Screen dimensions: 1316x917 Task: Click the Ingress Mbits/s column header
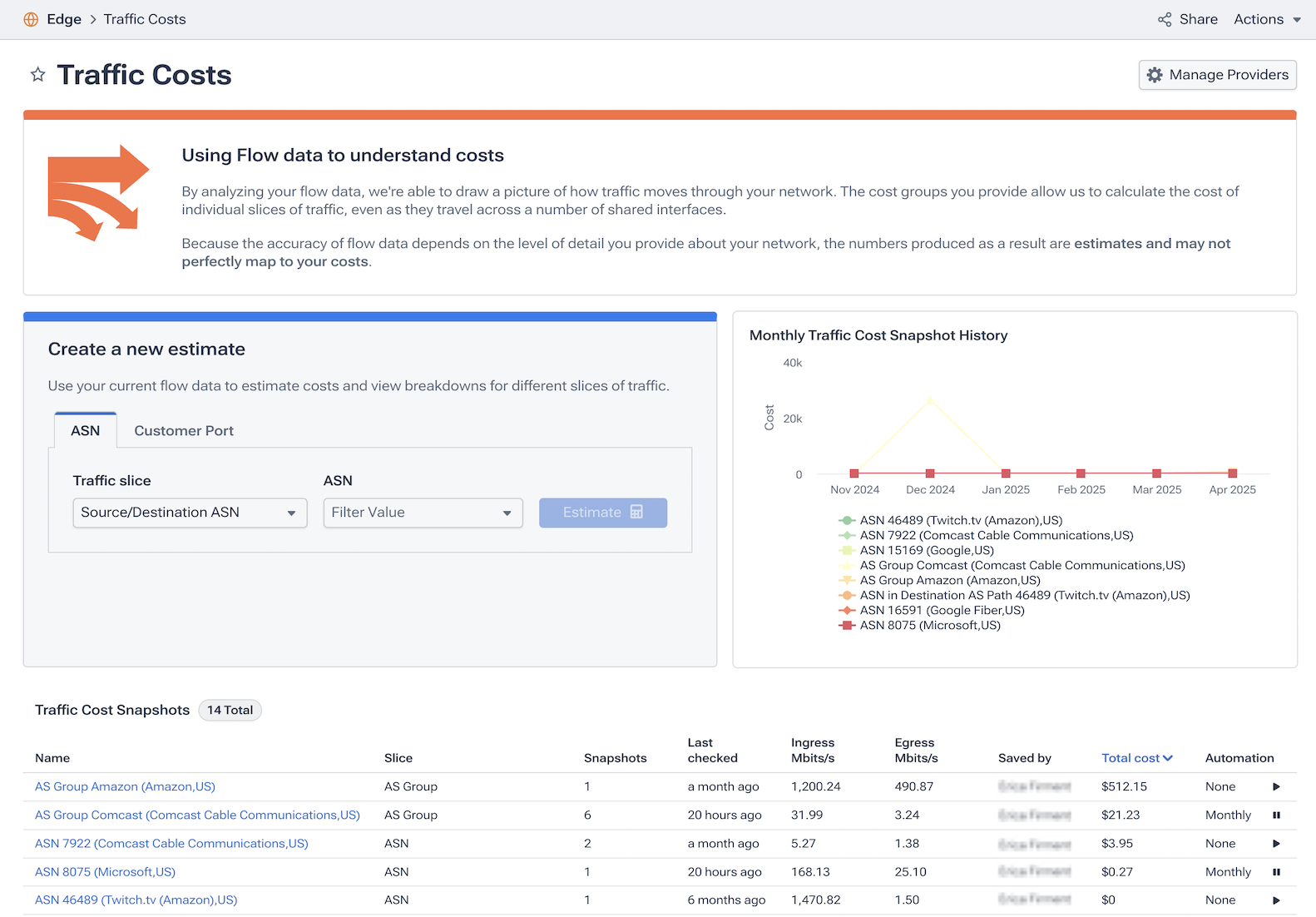pyautogui.click(x=813, y=750)
